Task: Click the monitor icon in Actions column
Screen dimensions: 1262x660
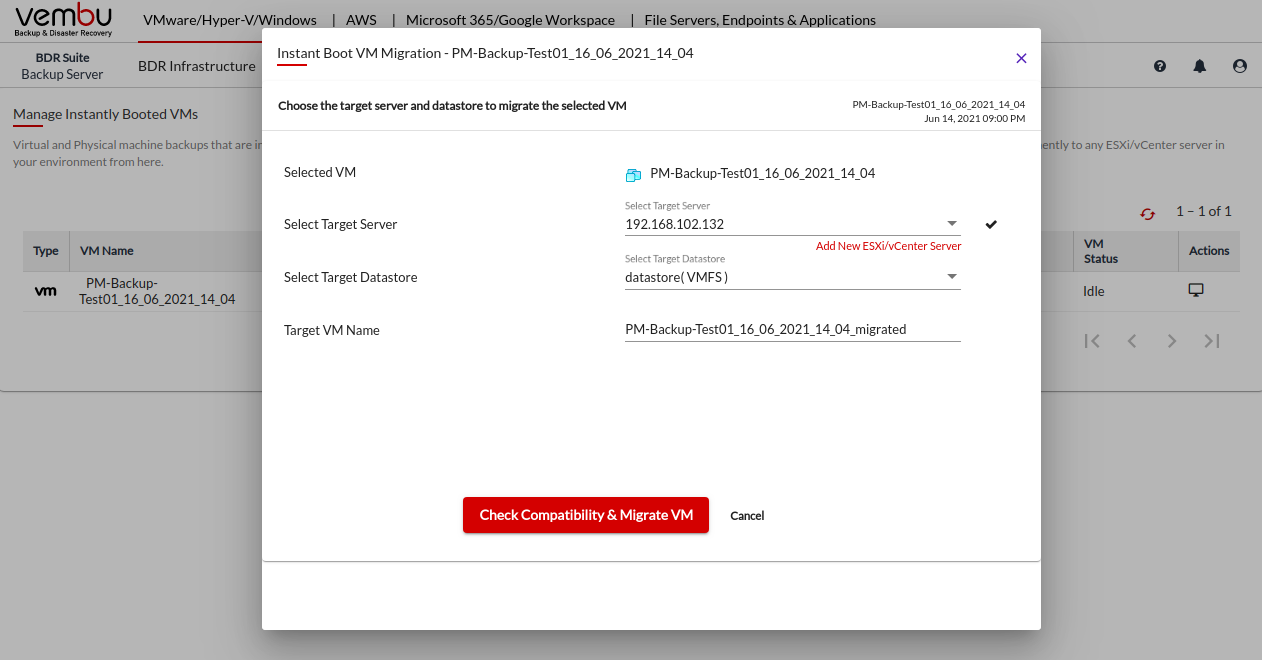Action: point(1195,290)
